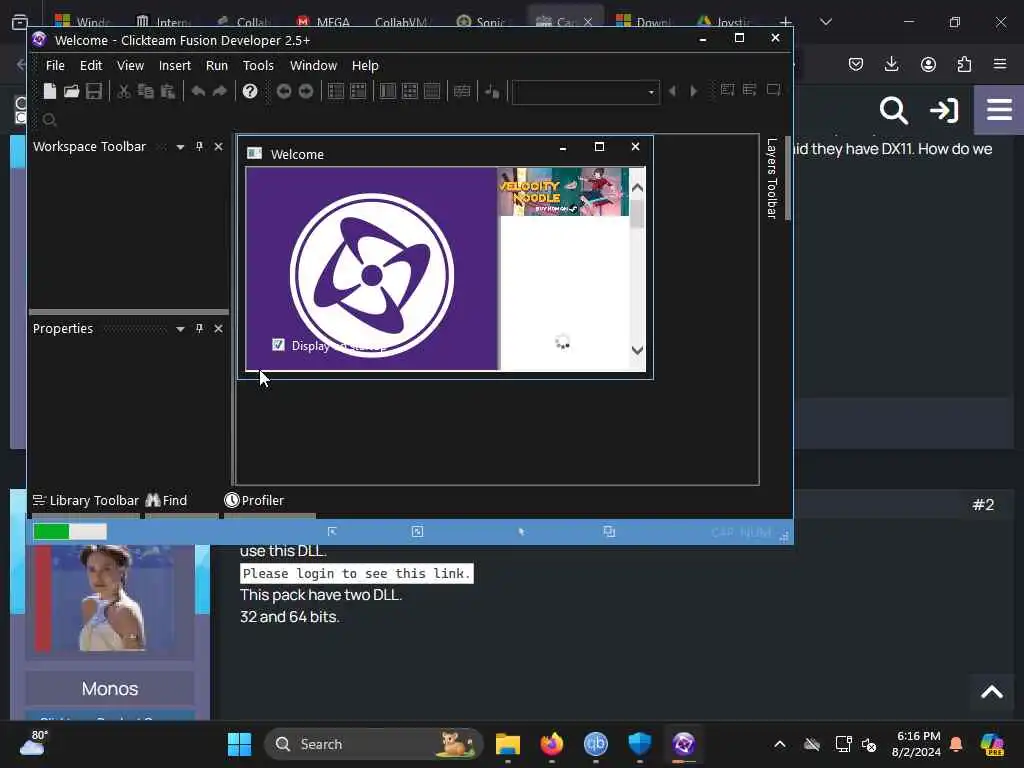Show hidden system tray icons
Image resolution: width=1024 pixels, height=768 pixels.
point(780,744)
